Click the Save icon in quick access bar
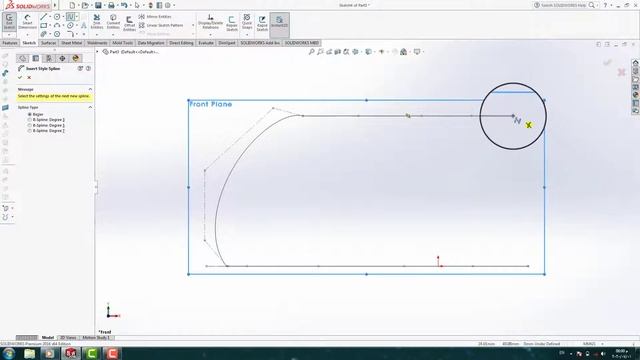 98,5
